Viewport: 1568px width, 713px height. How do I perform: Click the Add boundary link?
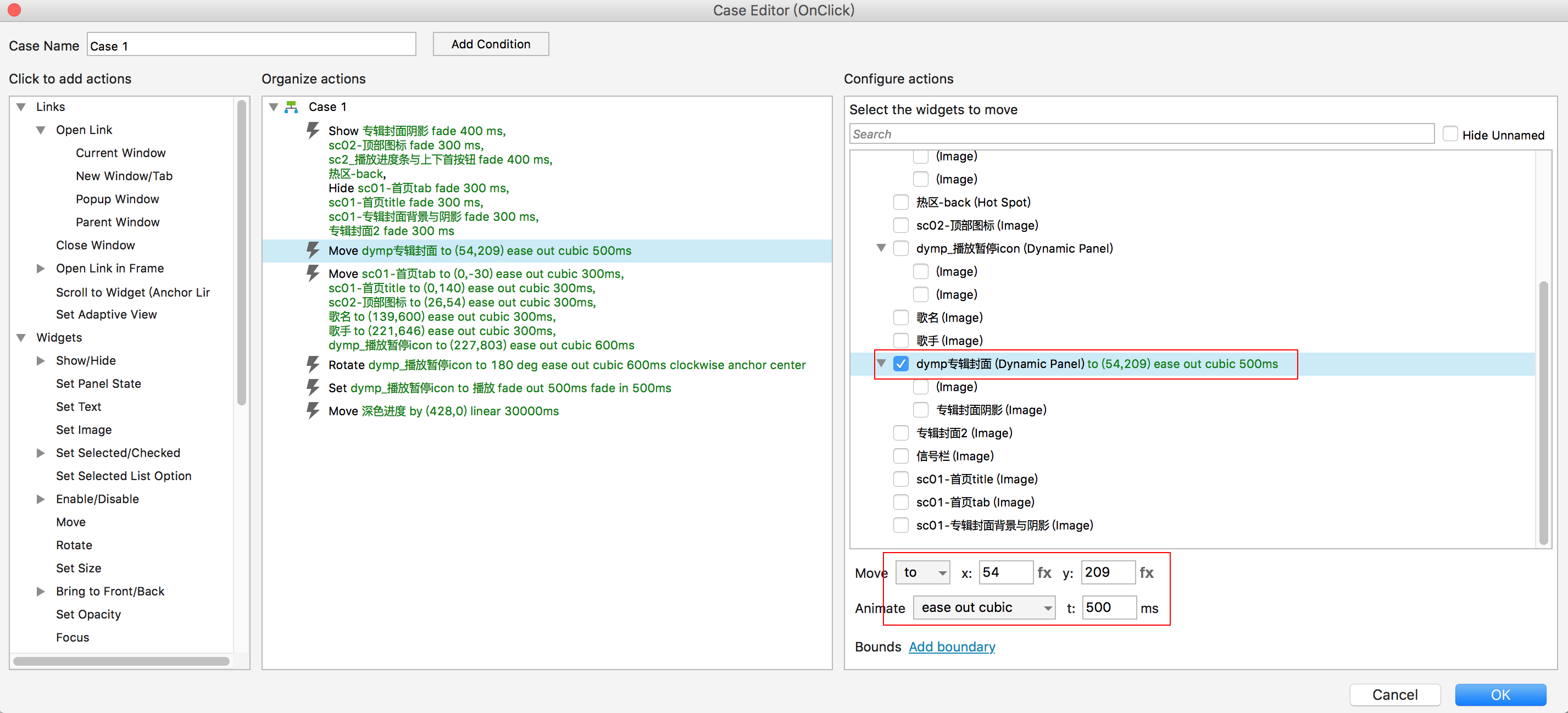952,647
